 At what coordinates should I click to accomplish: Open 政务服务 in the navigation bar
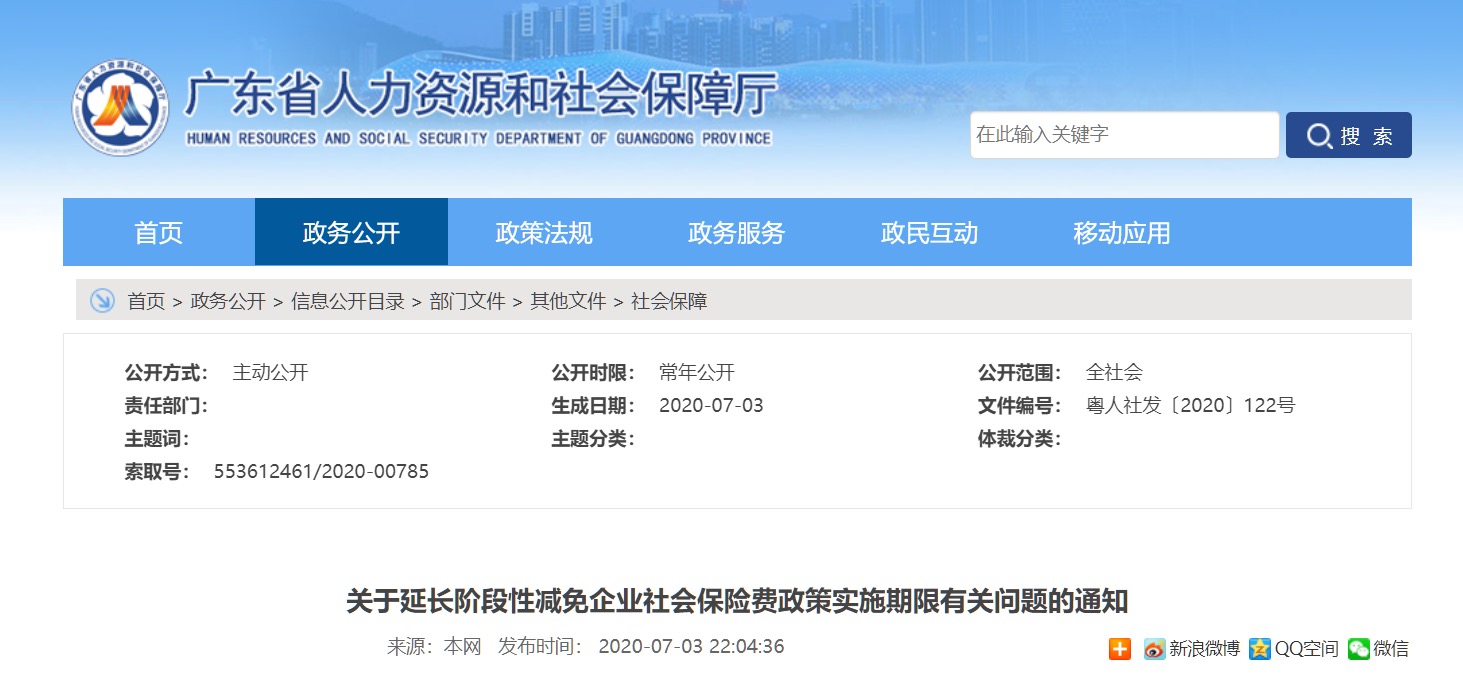click(736, 233)
